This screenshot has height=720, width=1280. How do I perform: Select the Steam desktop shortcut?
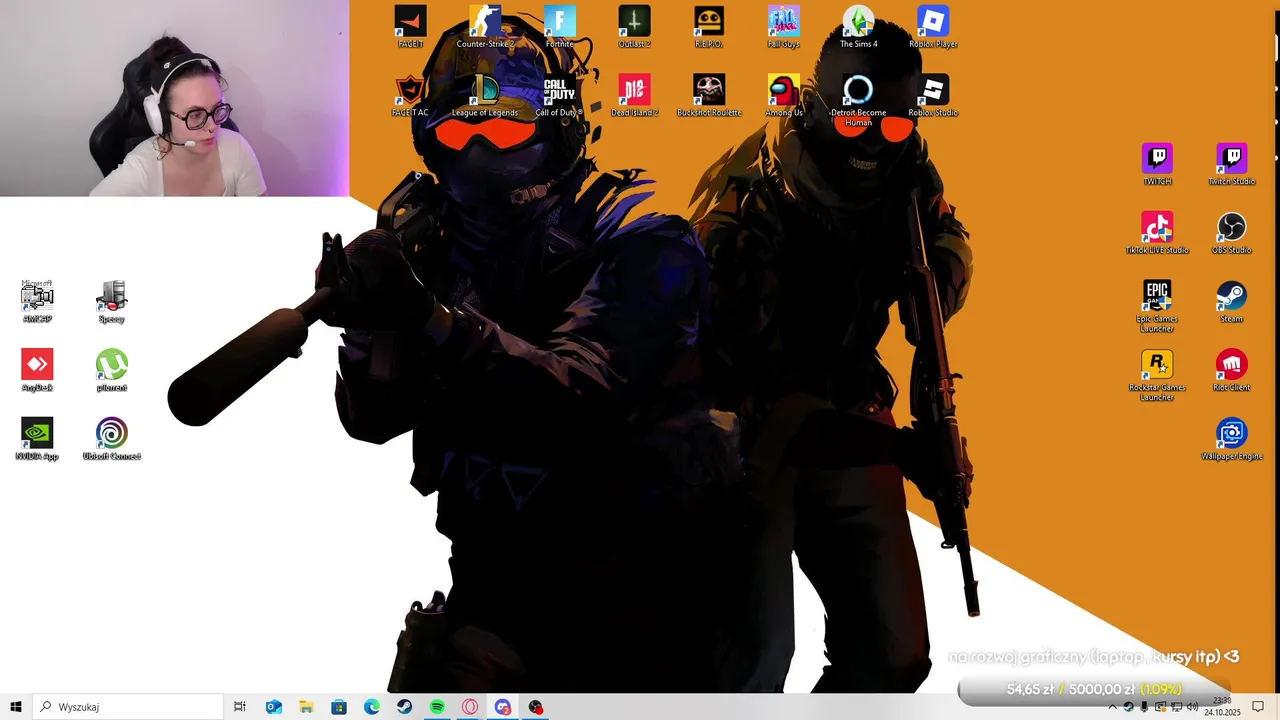pyautogui.click(x=1231, y=302)
